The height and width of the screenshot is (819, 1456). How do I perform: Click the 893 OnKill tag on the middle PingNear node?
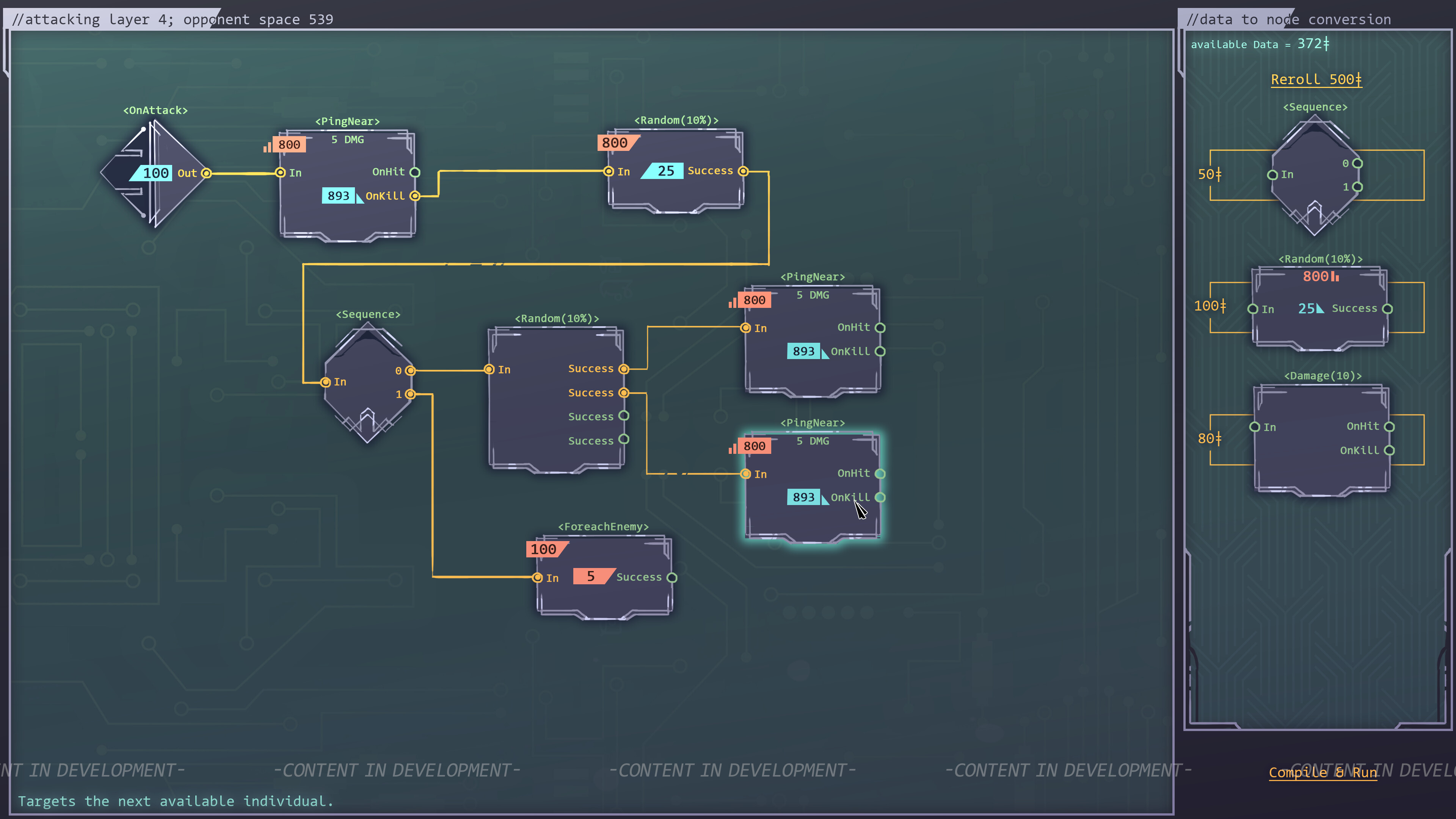[x=804, y=351]
